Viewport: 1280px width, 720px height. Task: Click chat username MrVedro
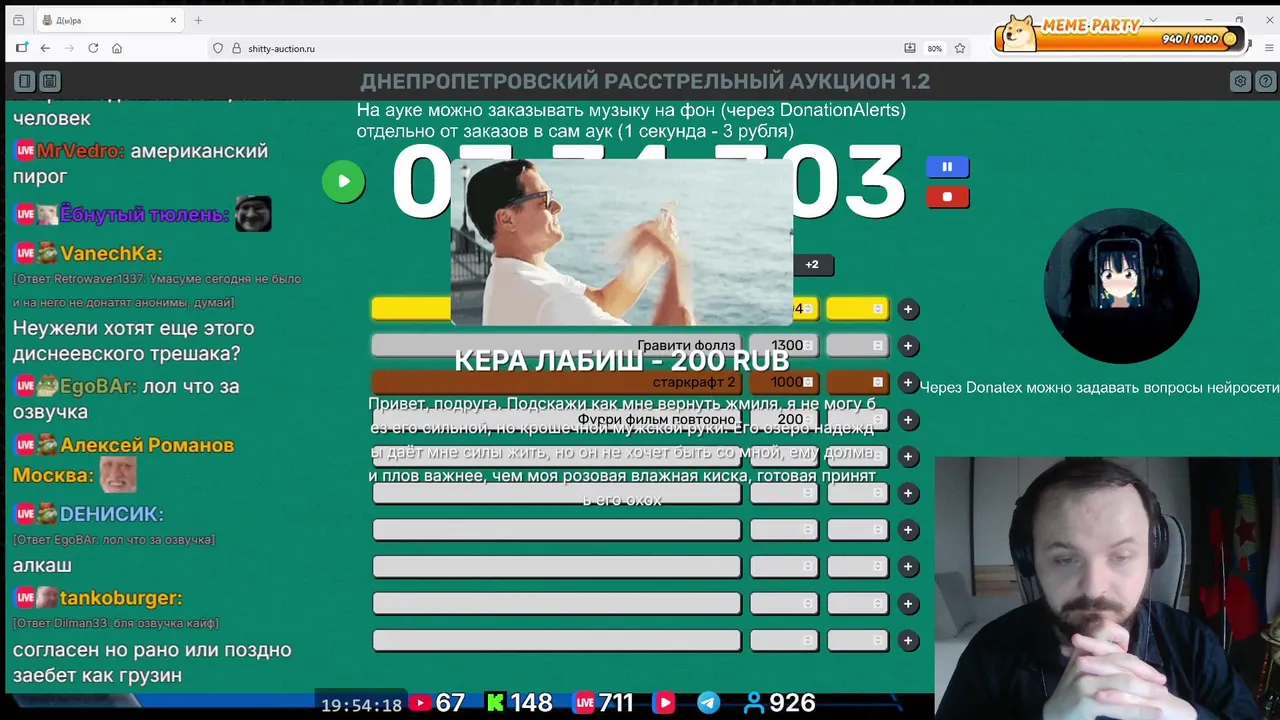[80, 151]
